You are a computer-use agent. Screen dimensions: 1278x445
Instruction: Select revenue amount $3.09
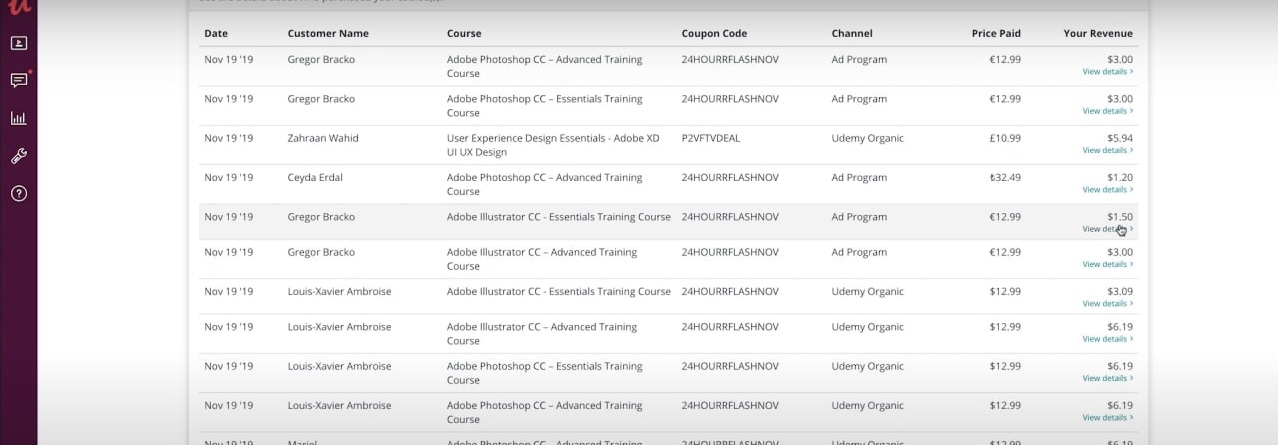(1120, 291)
